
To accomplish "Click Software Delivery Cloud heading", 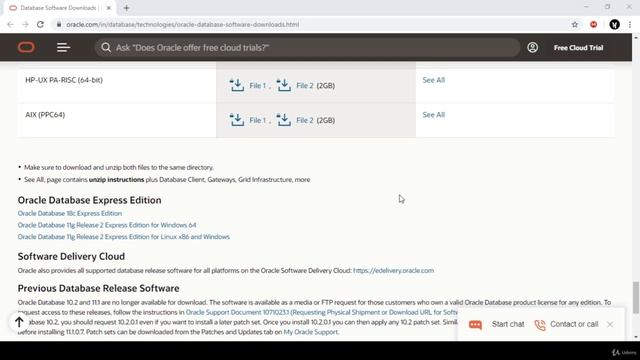I will click(71, 257).
